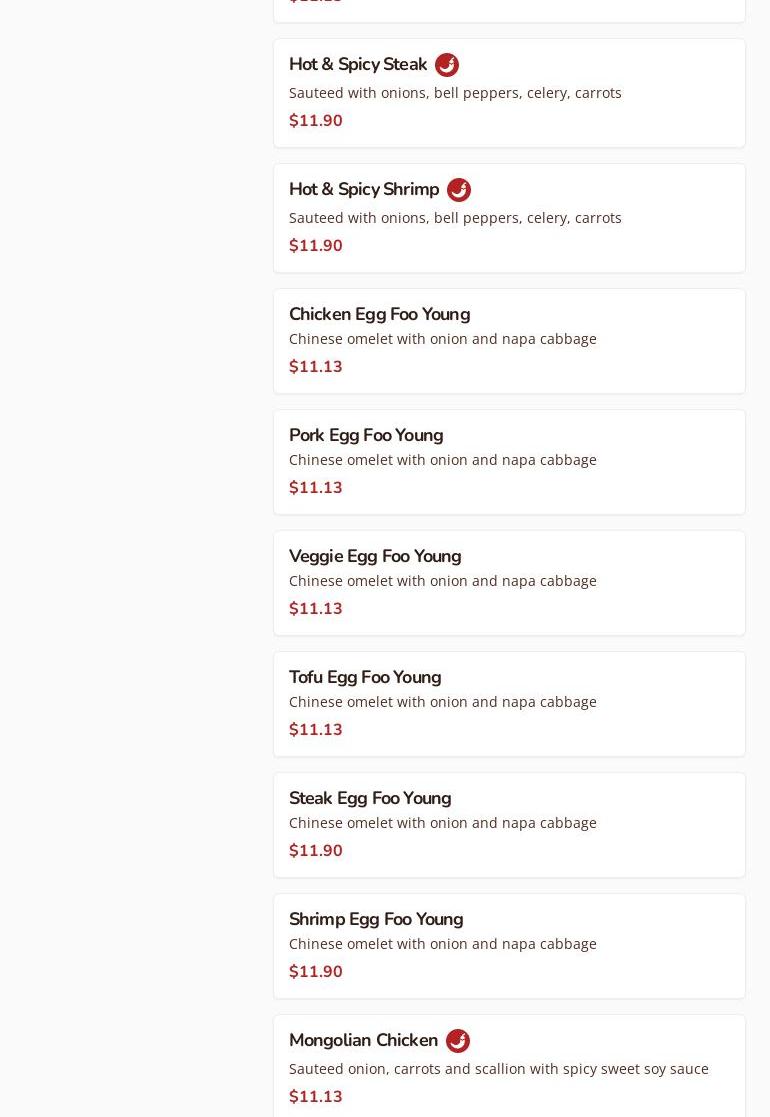Click the Tofu Egg Foo Young description text

tap(443, 702)
